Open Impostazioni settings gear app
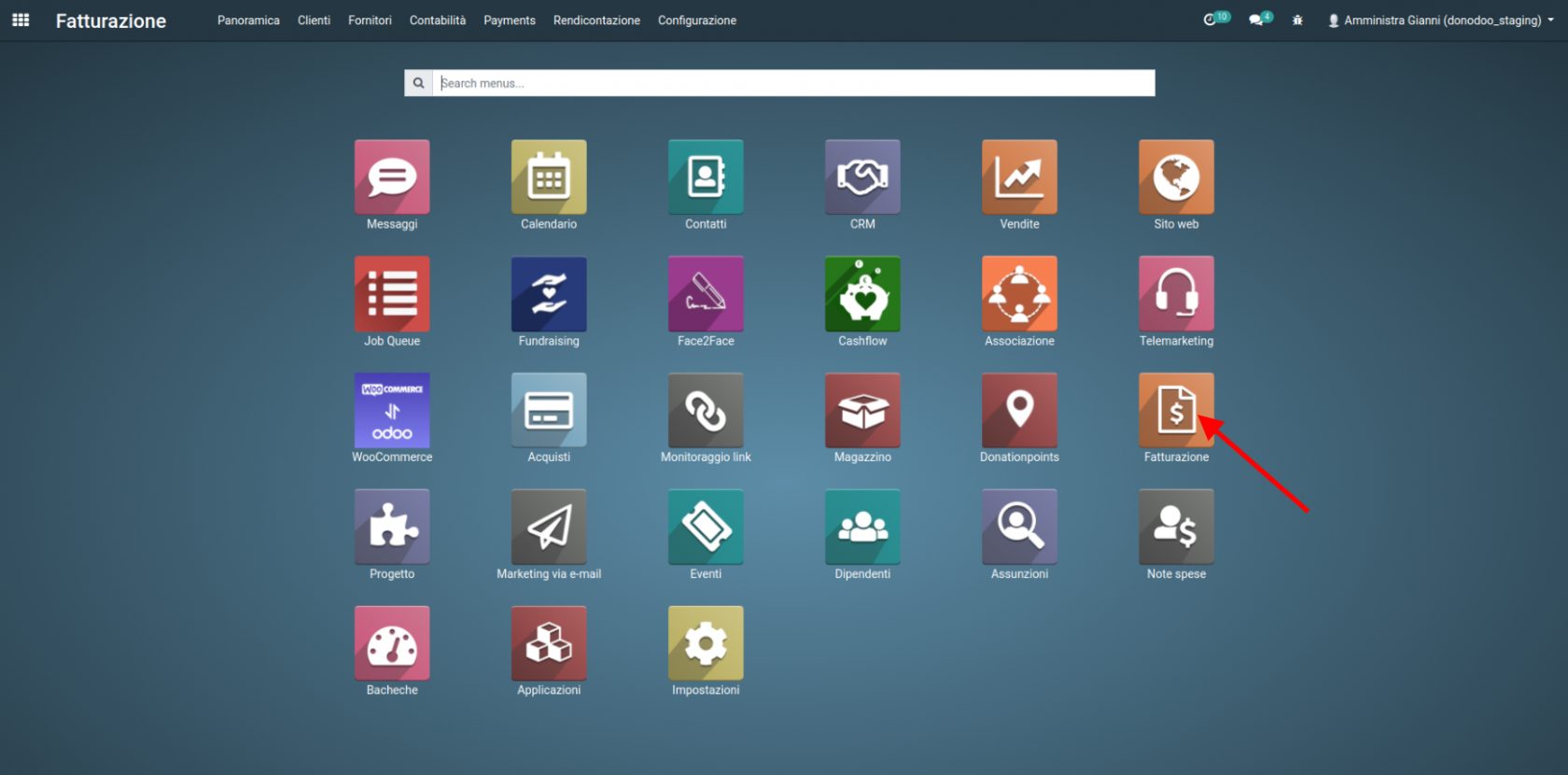 [706, 643]
